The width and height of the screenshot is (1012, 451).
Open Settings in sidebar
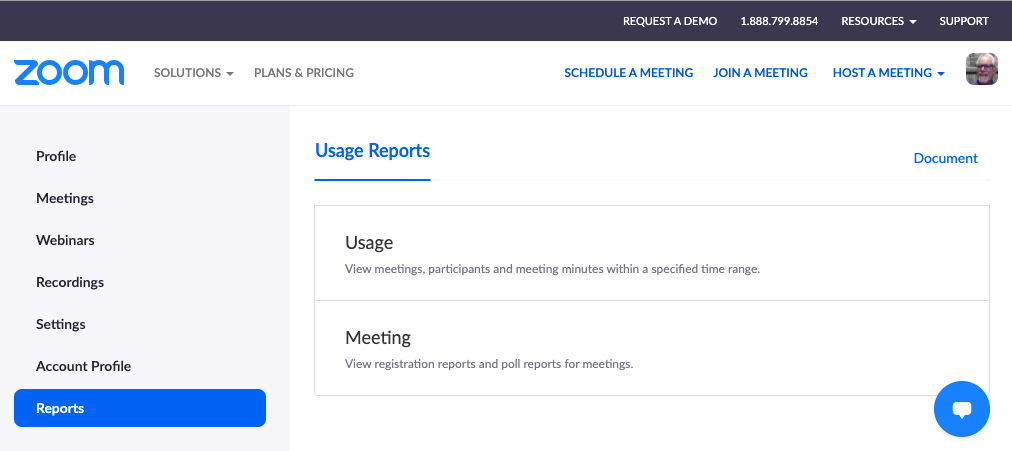tap(61, 324)
